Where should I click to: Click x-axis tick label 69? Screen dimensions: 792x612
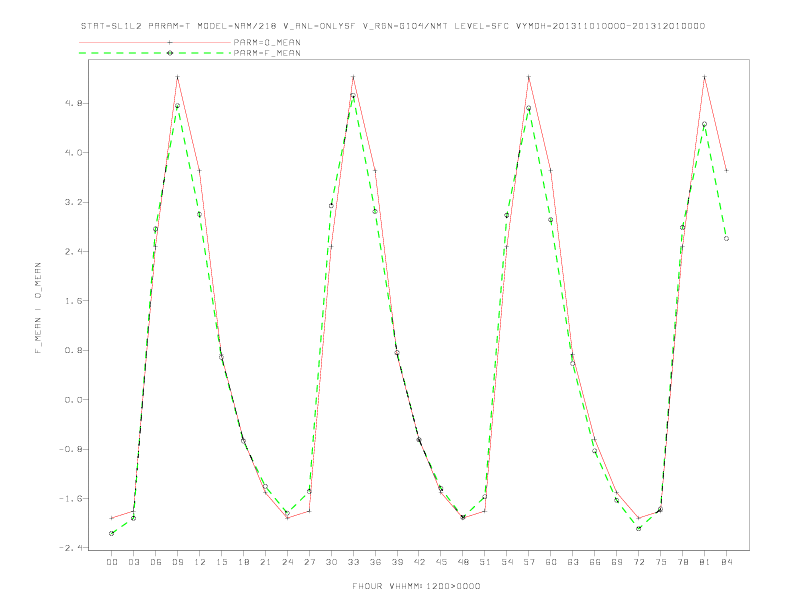(x=617, y=562)
